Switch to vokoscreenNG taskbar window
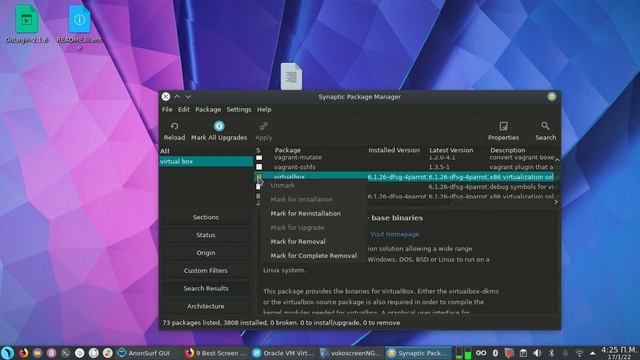The image size is (640, 360). click(351, 353)
